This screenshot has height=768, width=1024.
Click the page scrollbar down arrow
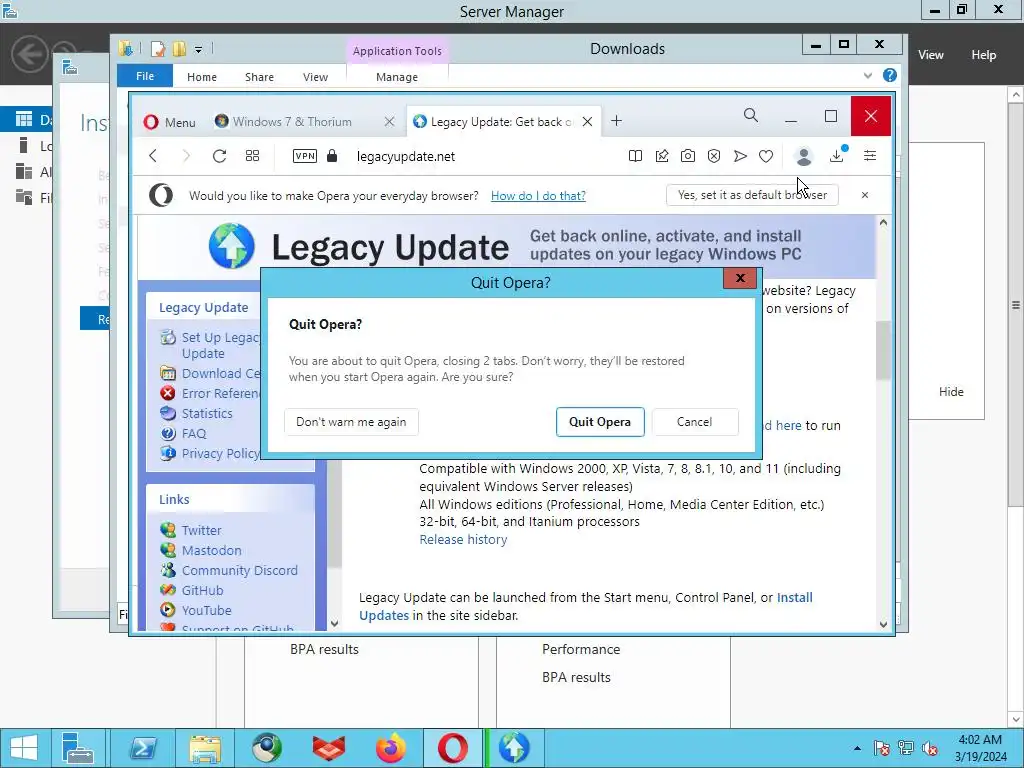[883, 624]
